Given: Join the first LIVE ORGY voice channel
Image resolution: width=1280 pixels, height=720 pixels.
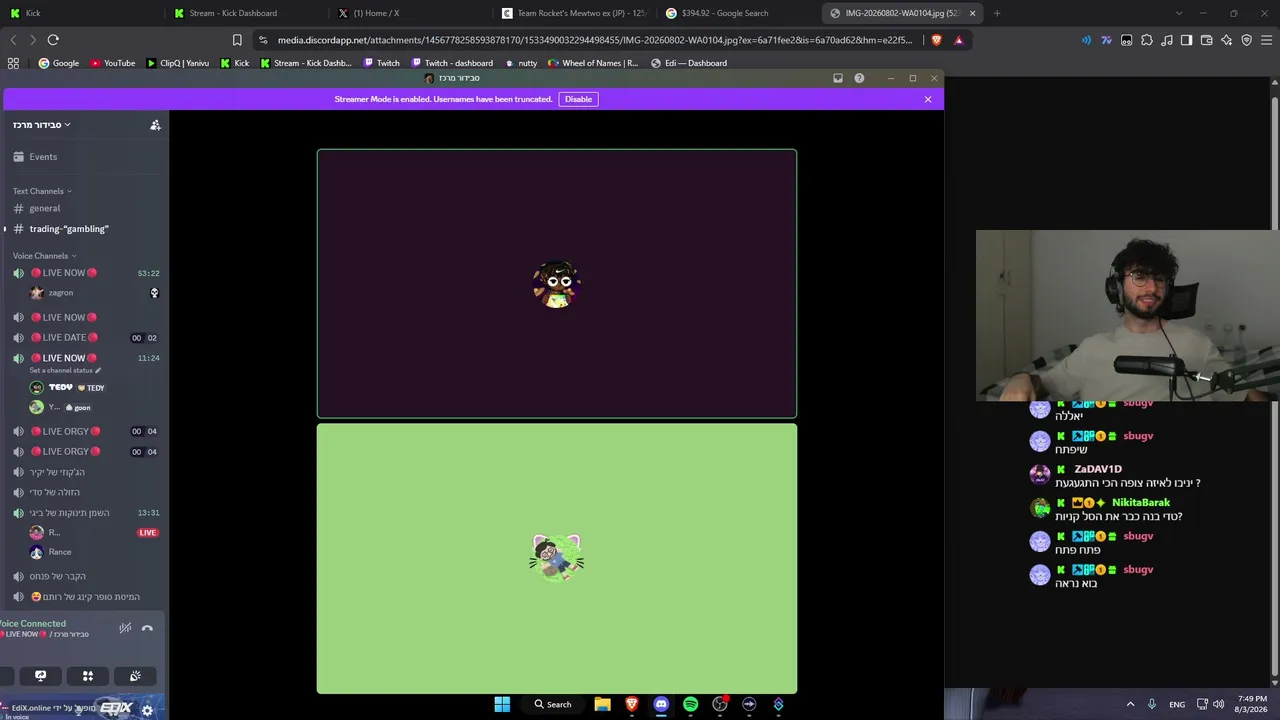Looking at the screenshot, I should (x=85, y=431).
